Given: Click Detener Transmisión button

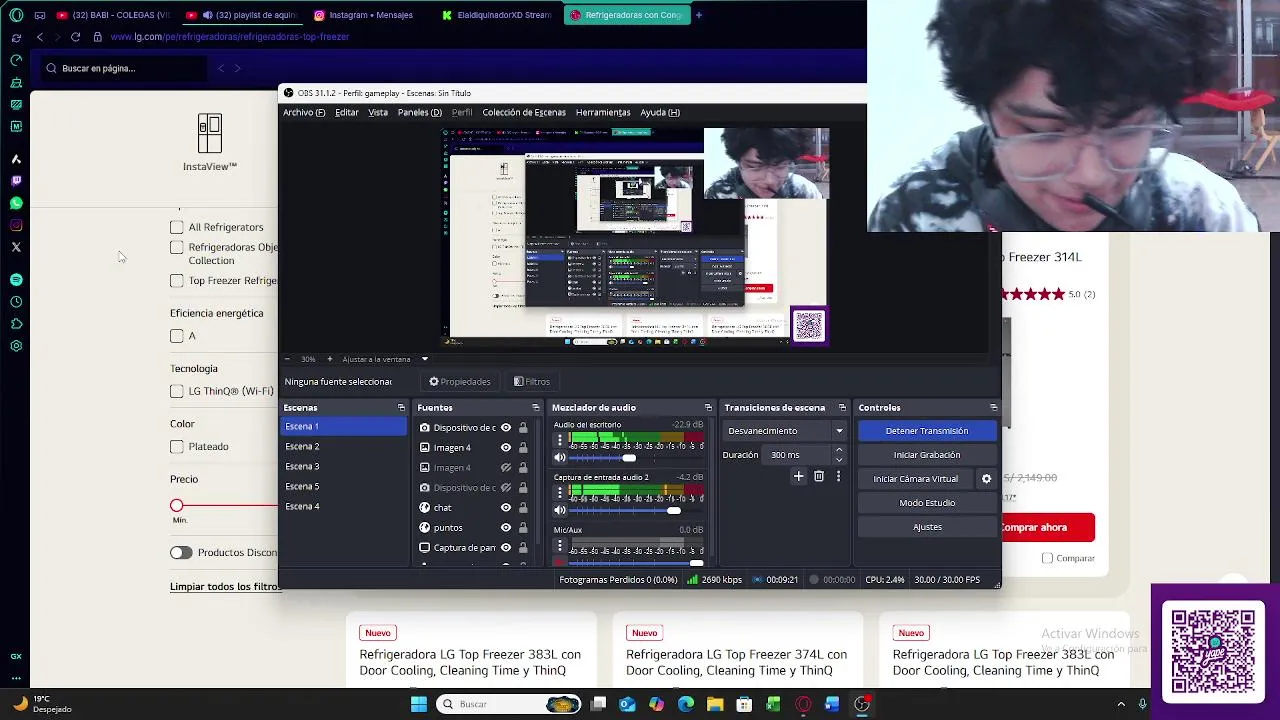Looking at the screenshot, I should pos(927,431).
